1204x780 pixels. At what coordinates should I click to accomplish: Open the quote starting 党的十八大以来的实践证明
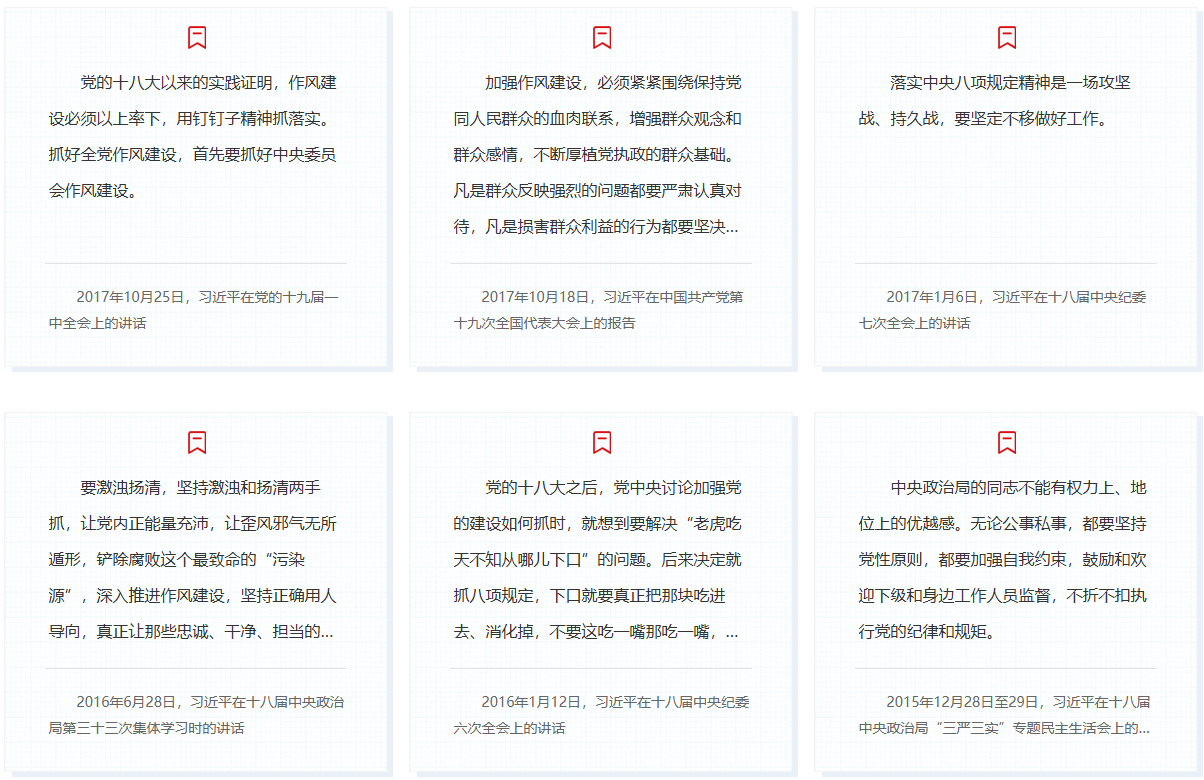click(x=196, y=137)
